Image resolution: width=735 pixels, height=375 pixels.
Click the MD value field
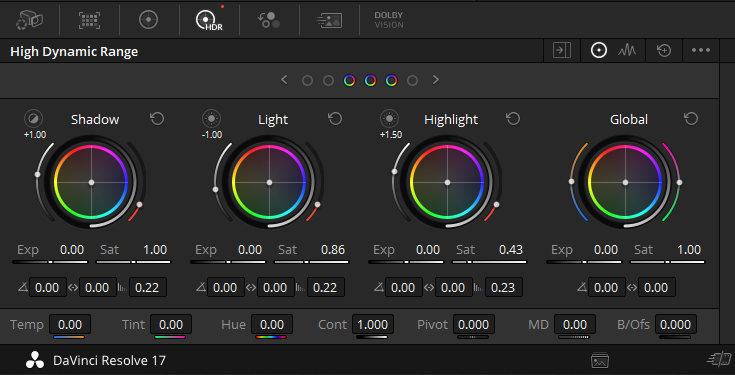pyautogui.click(x=575, y=324)
